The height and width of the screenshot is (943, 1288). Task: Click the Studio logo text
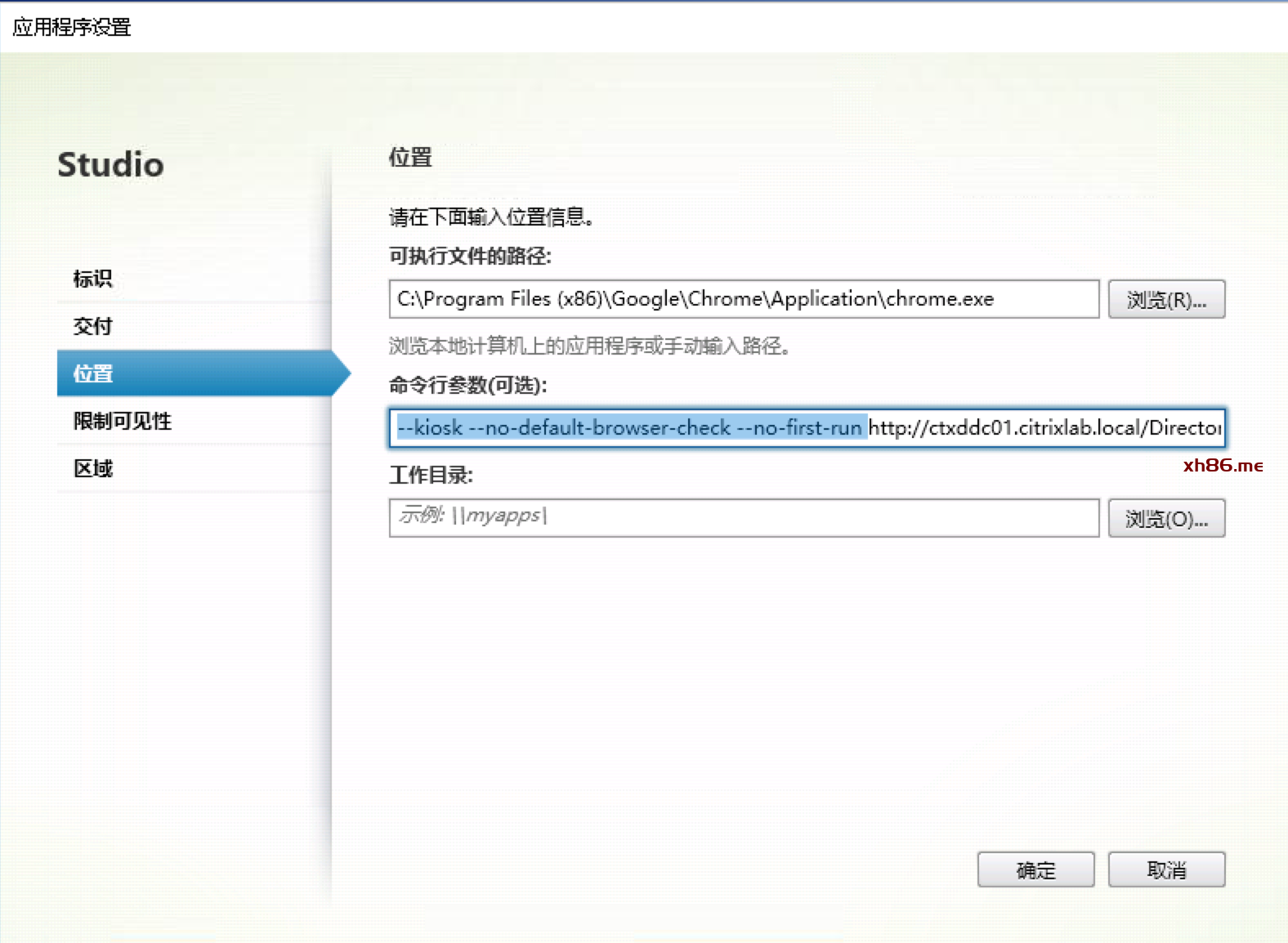click(x=110, y=164)
